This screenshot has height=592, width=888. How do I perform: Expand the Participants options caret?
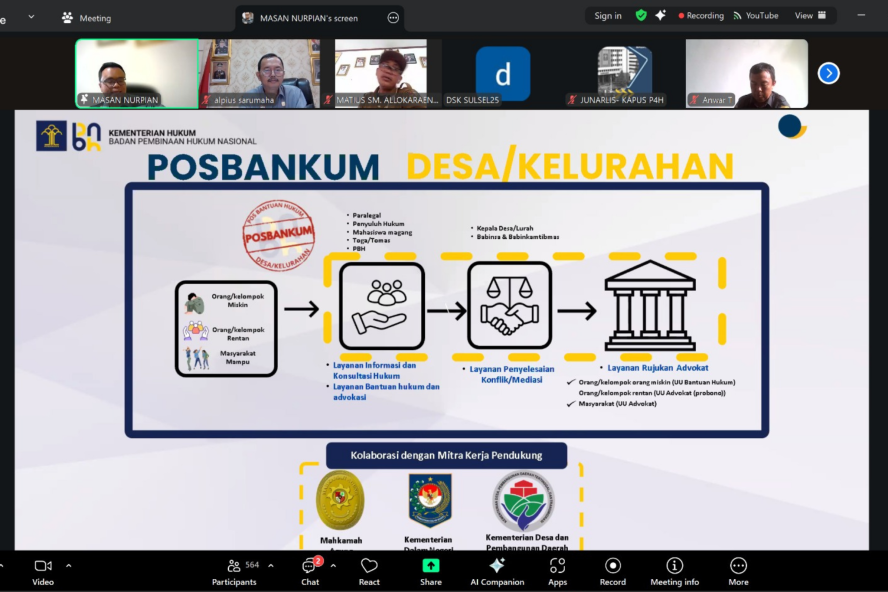coord(270,565)
